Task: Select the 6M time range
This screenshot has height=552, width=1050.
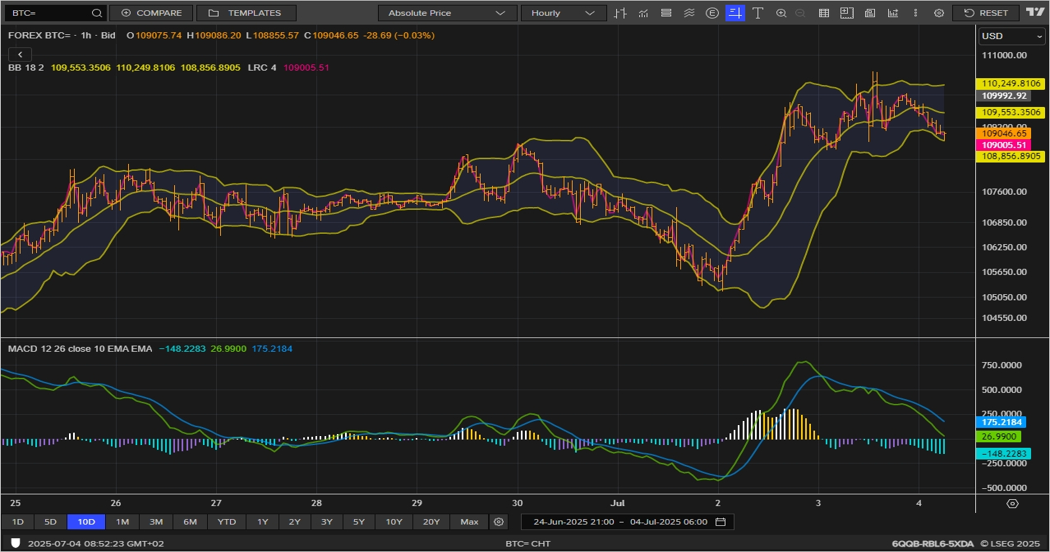Action: click(x=190, y=522)
